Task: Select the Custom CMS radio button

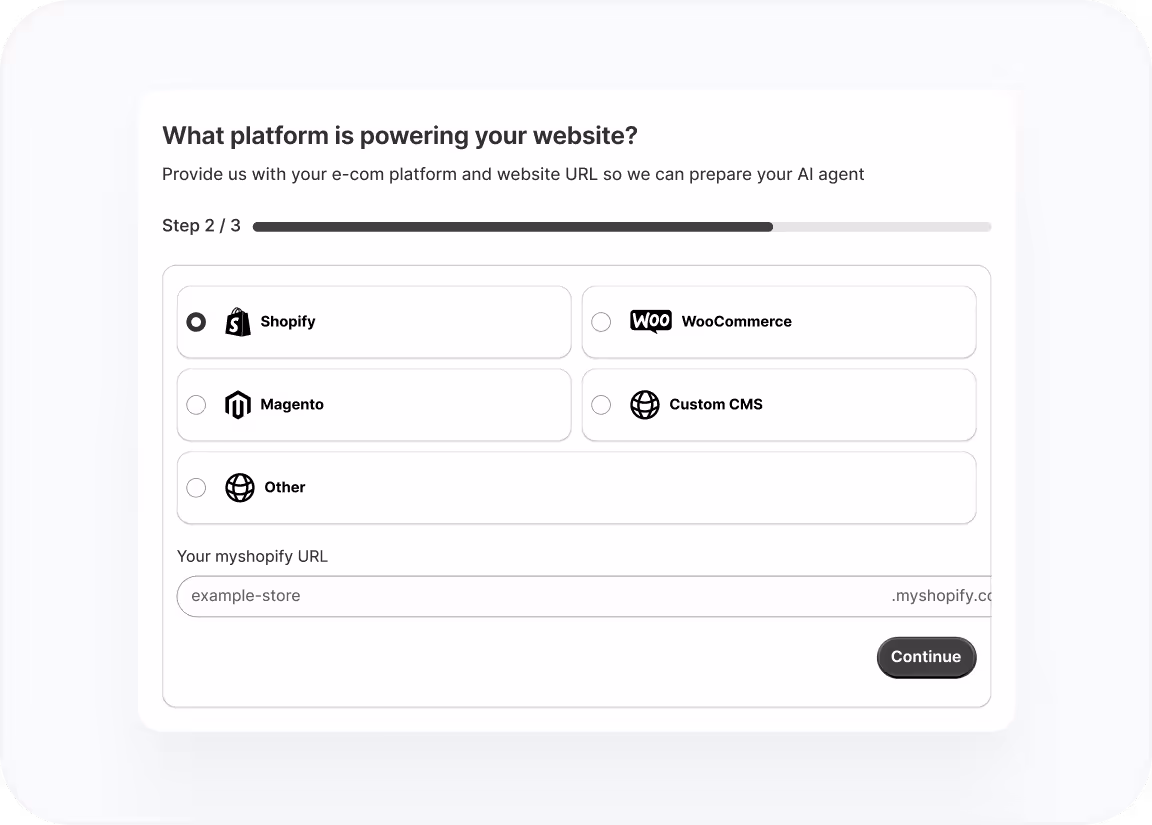Action: point(601,404)
